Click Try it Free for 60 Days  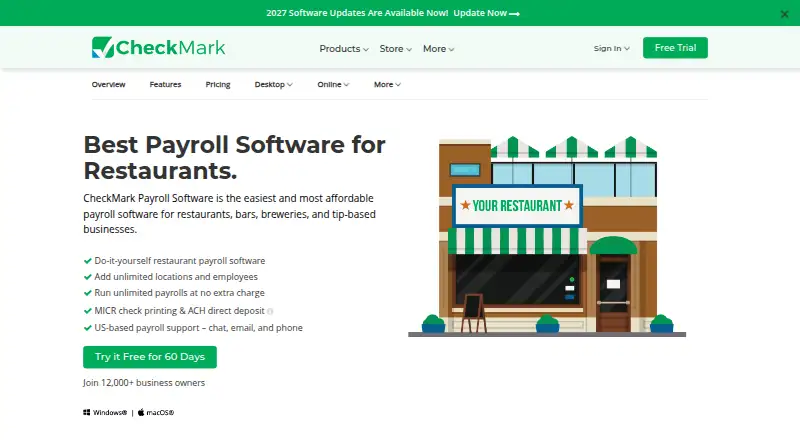click(150, 357)
